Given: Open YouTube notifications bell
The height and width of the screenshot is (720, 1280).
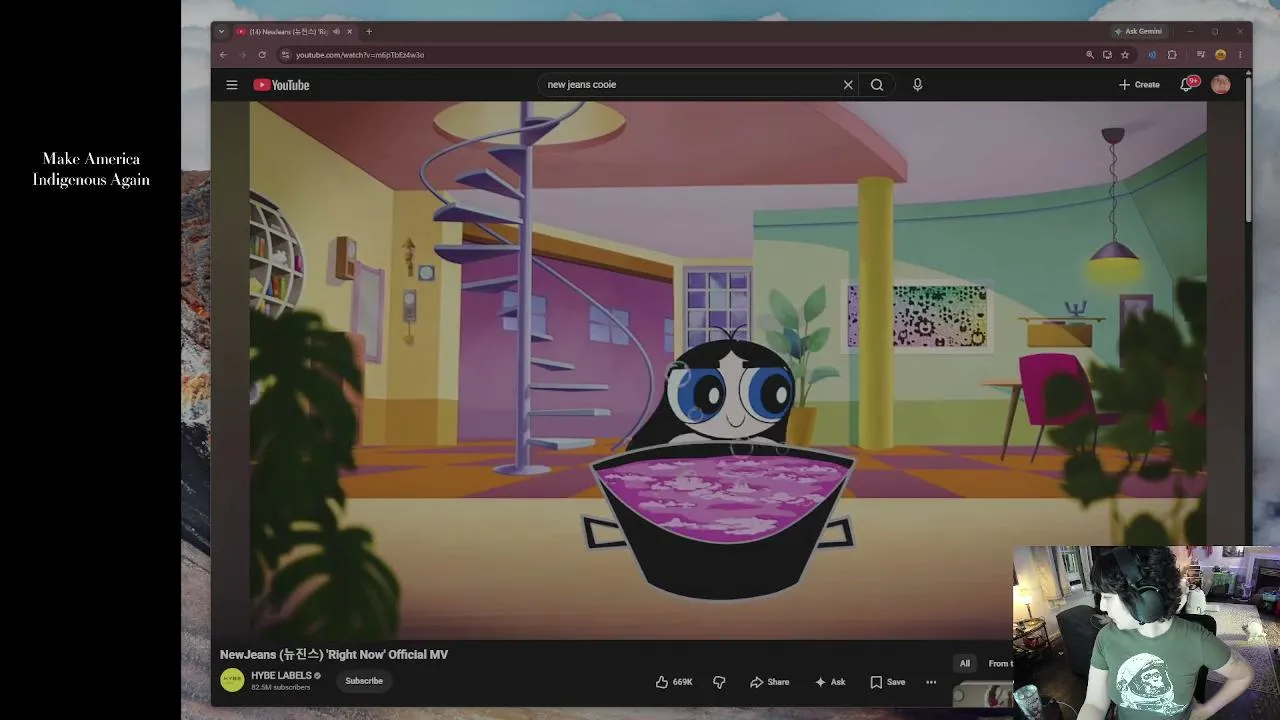Looking at the screenshot, I should 1187,85.
